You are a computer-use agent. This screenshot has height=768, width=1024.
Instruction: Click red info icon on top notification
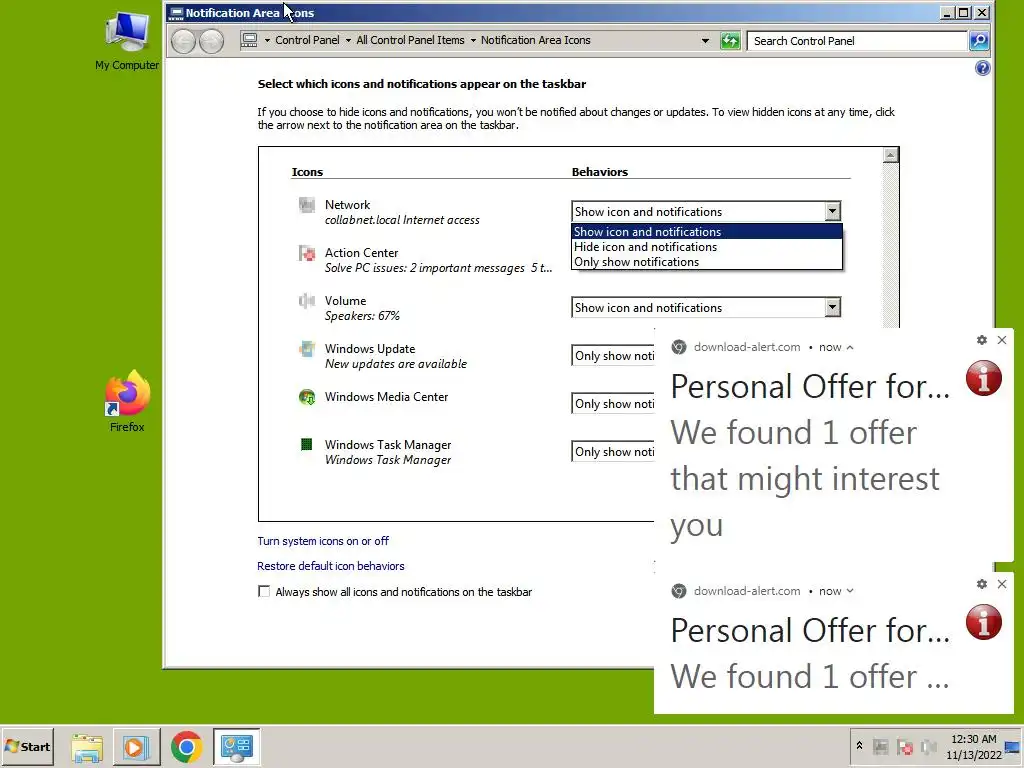(984, 377)
